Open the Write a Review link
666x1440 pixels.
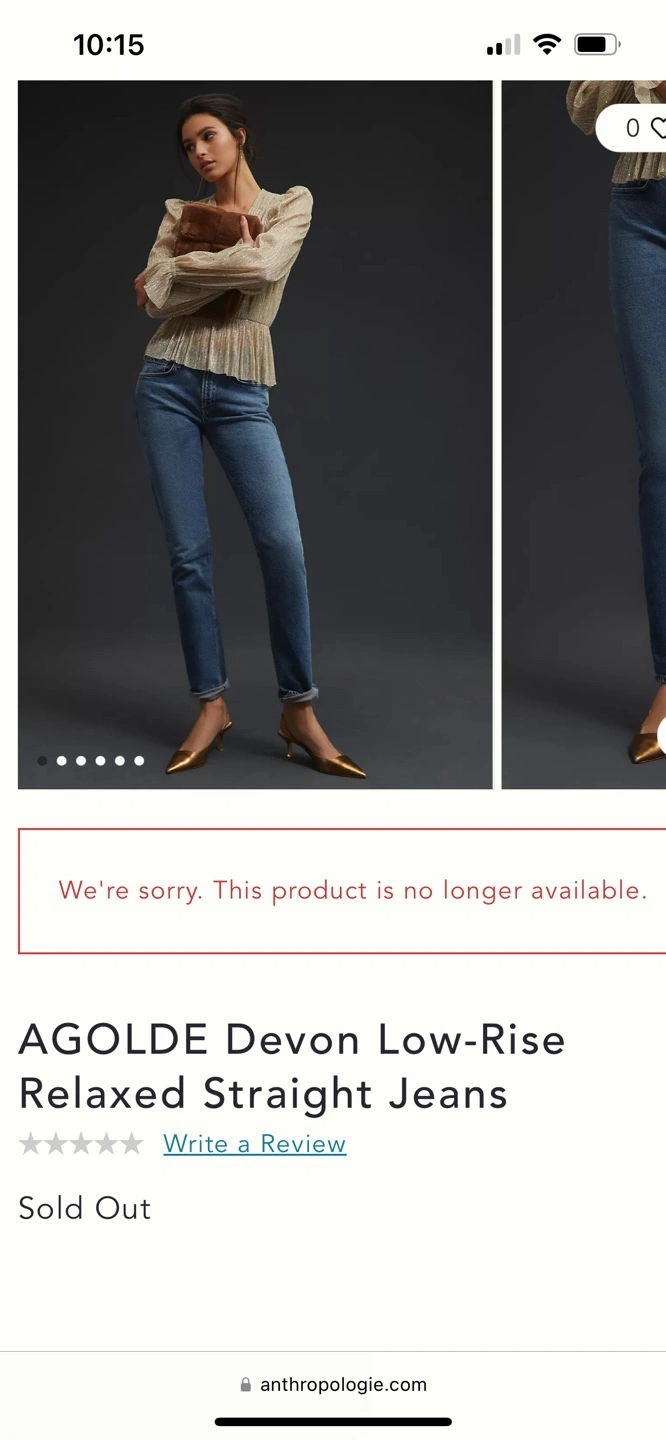[255, 1144]
